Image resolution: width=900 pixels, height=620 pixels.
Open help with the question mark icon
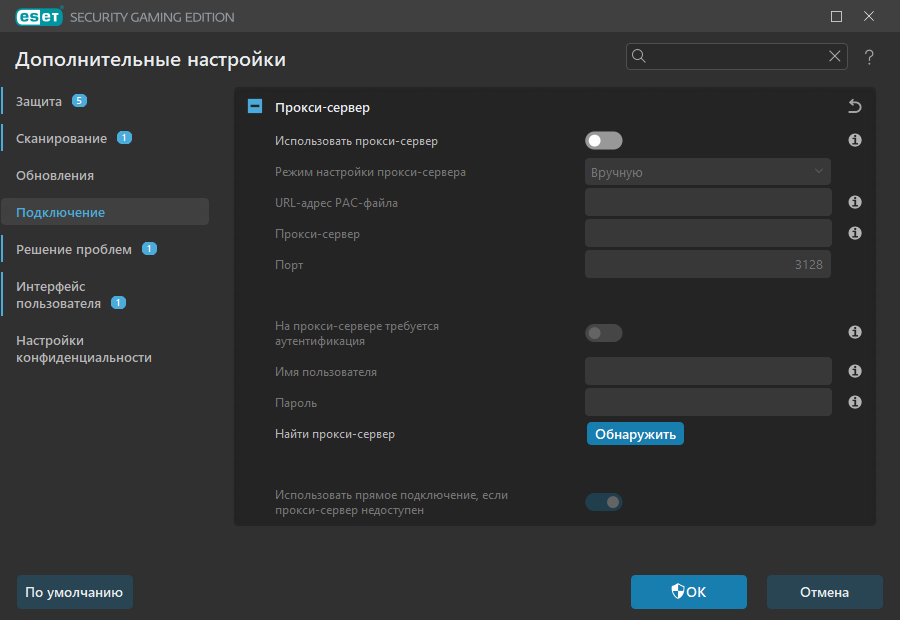869,57
